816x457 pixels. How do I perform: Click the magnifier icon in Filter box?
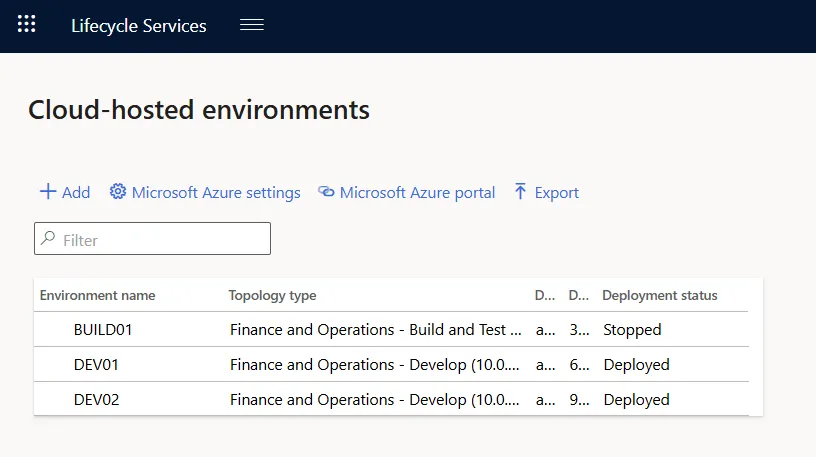pos(48,238)
